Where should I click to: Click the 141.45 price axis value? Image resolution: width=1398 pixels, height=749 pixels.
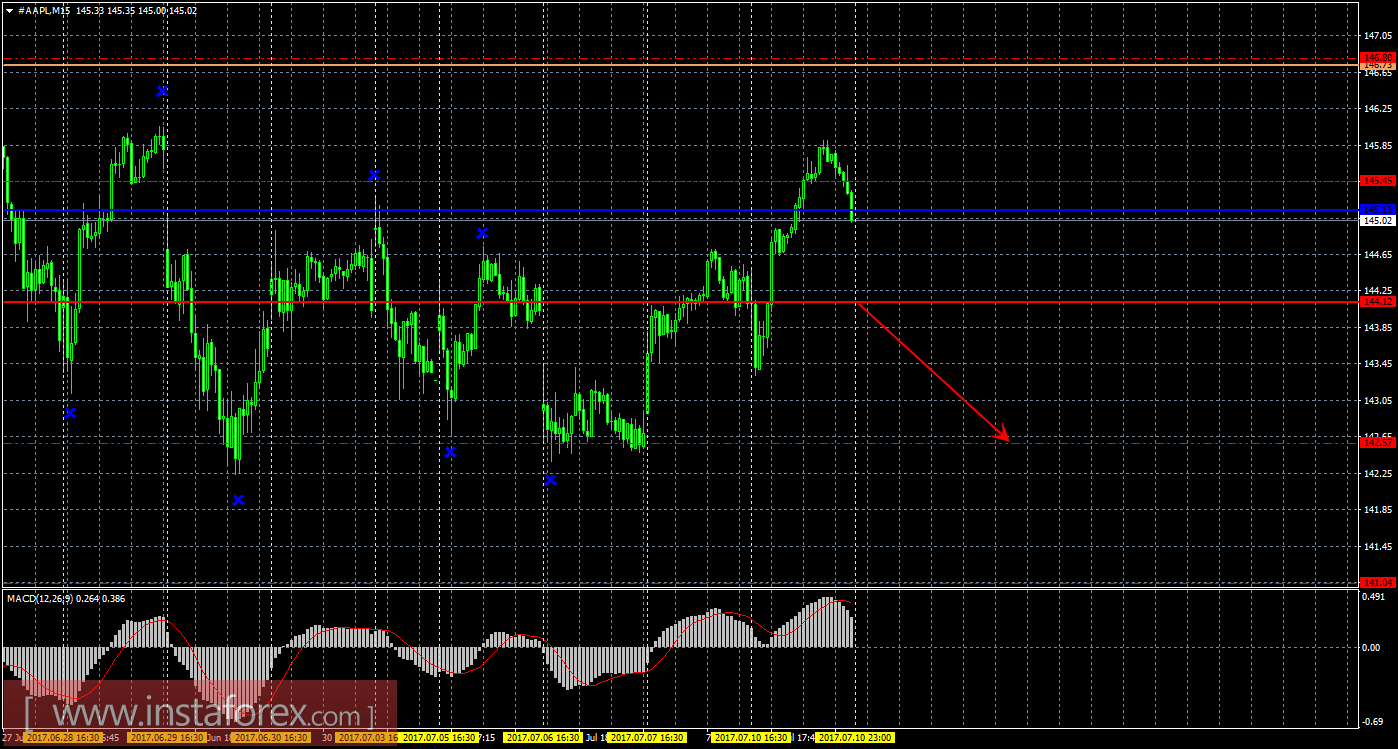(x=1377, y=547)
